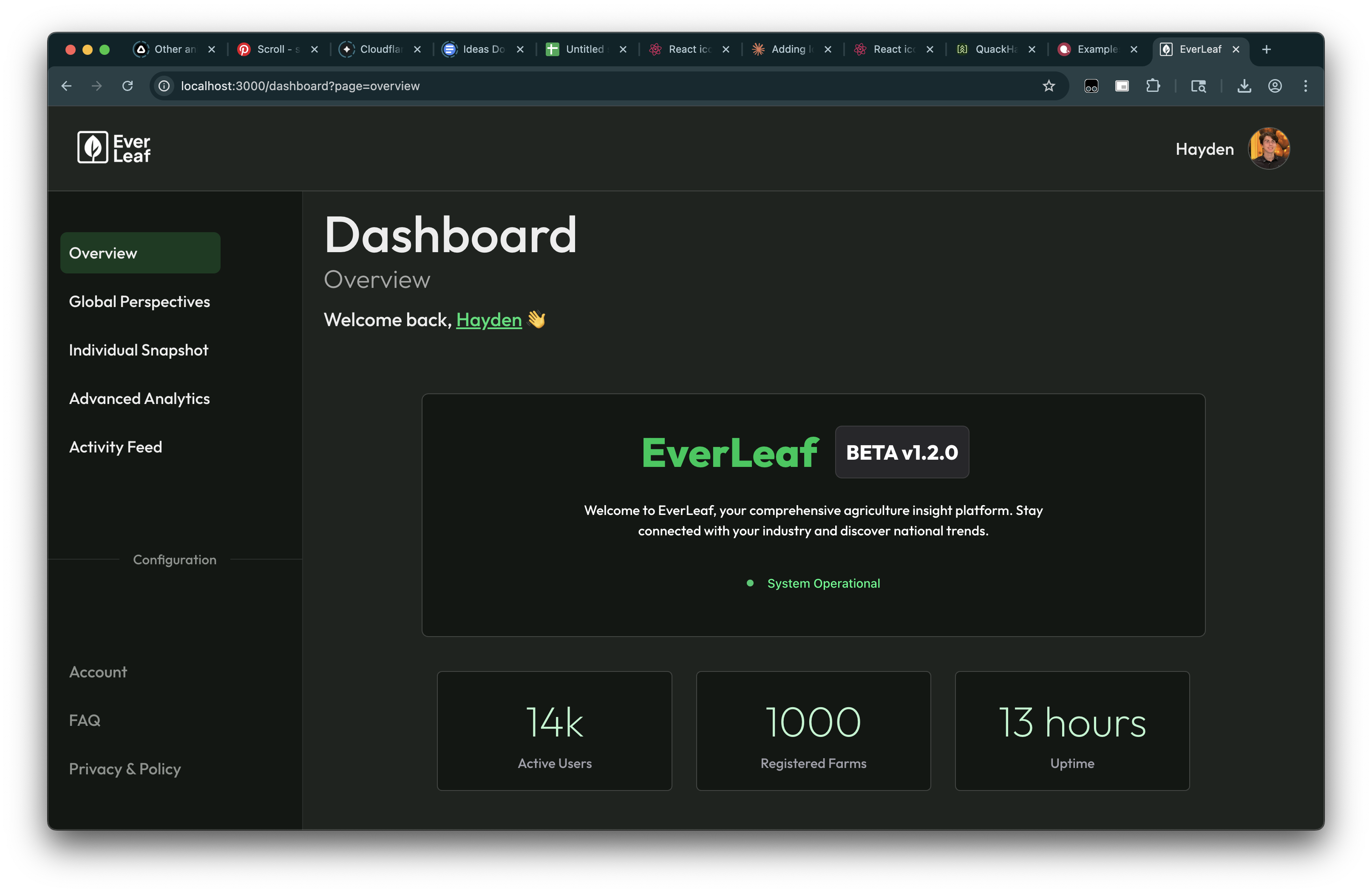Open the browser downloads icon

(x=1244, y=86)
